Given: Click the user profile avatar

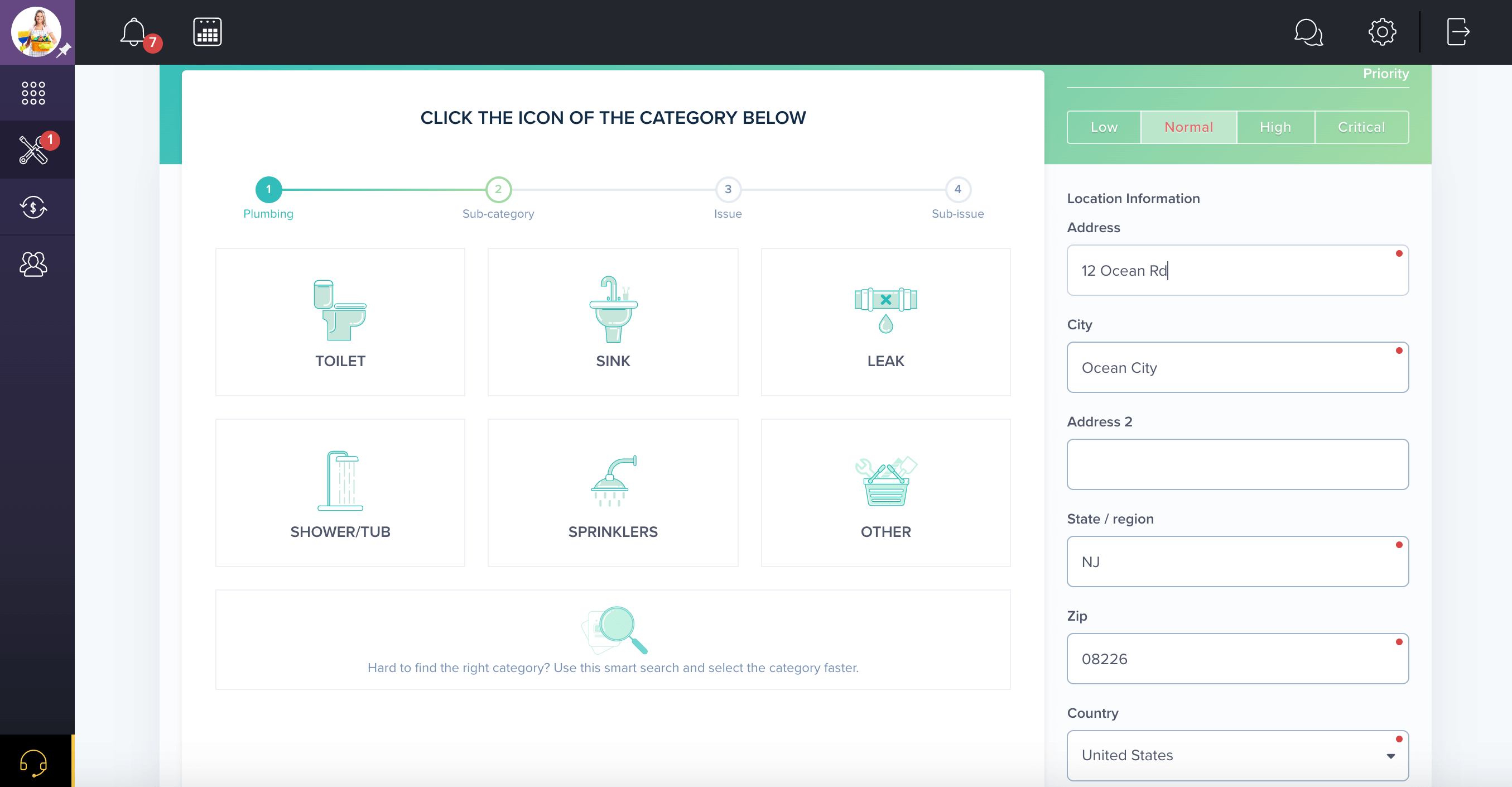Looking at the screenshot, I should (36, 32).
